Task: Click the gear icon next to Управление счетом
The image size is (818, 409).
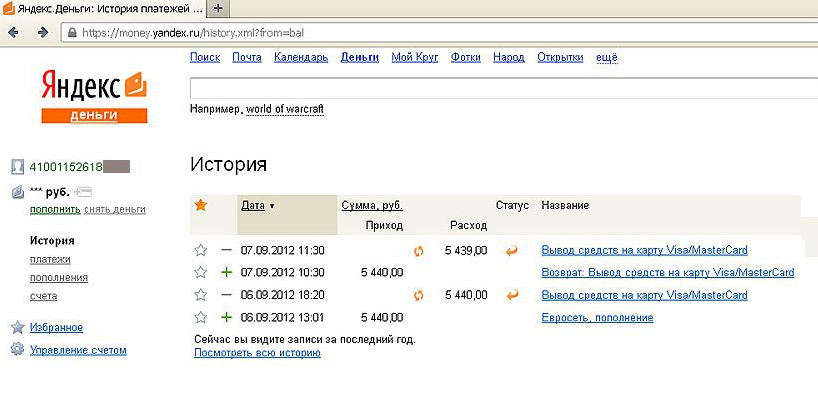Action: click(x=18, y=350)
